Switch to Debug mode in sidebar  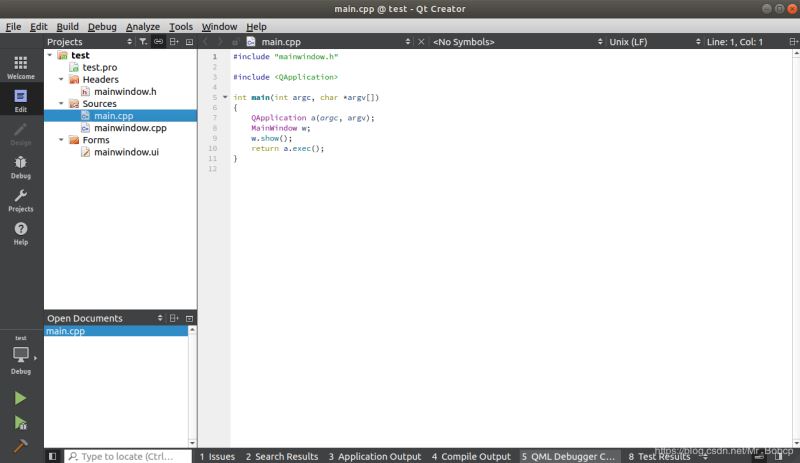click(x=20, y=165)
